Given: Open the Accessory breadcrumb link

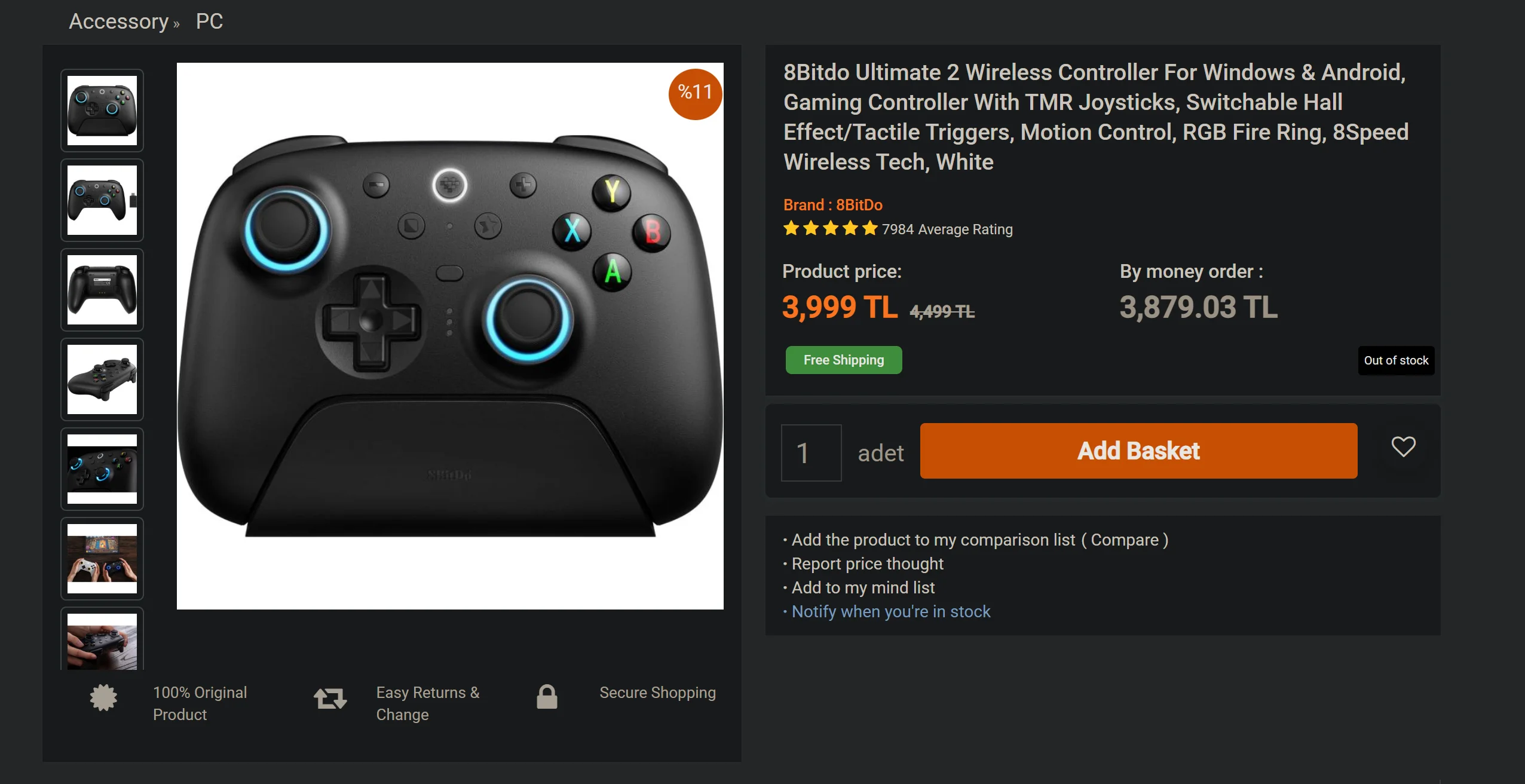Looking at the screenshot, I should (x=119, y=22).
